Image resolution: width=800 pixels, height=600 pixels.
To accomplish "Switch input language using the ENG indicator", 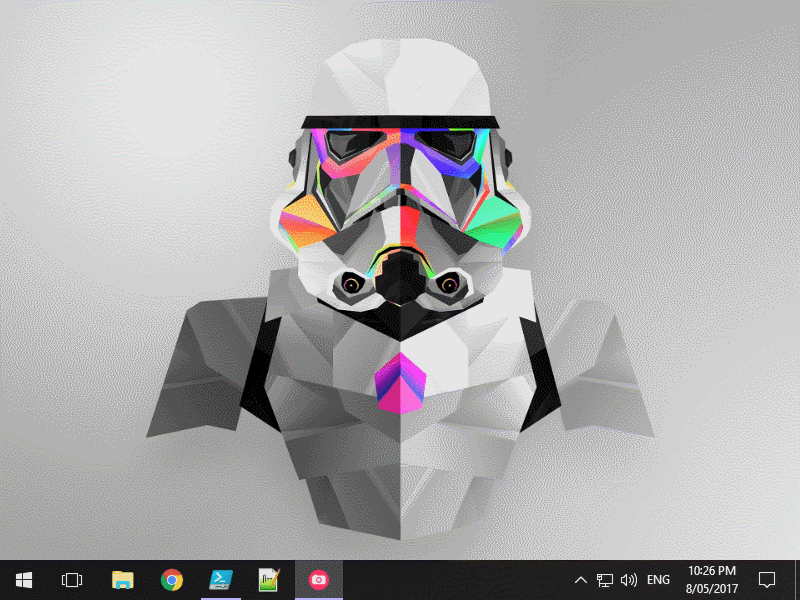I will point(657,579).
